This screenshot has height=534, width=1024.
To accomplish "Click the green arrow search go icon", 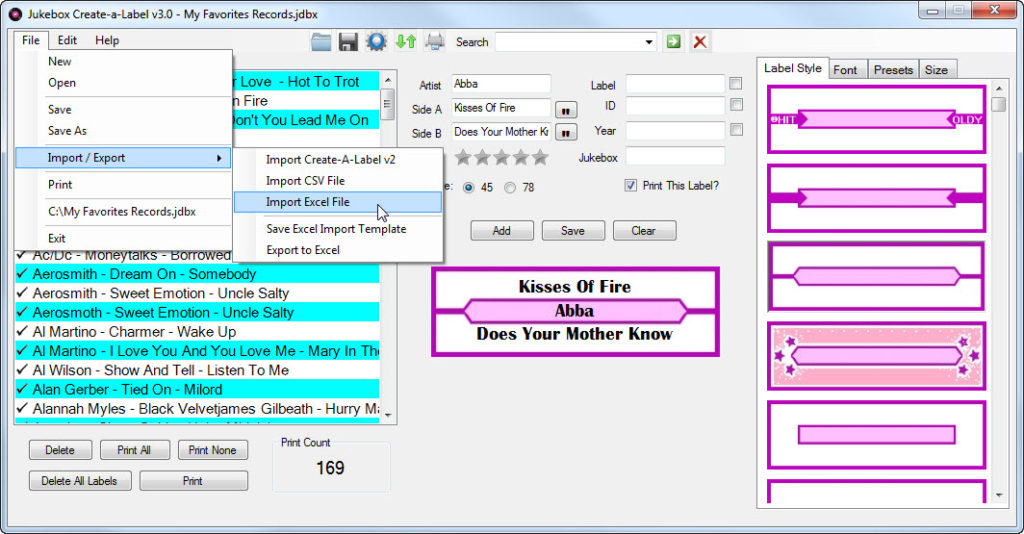I will pyautogui.click(x=674, y=41).
